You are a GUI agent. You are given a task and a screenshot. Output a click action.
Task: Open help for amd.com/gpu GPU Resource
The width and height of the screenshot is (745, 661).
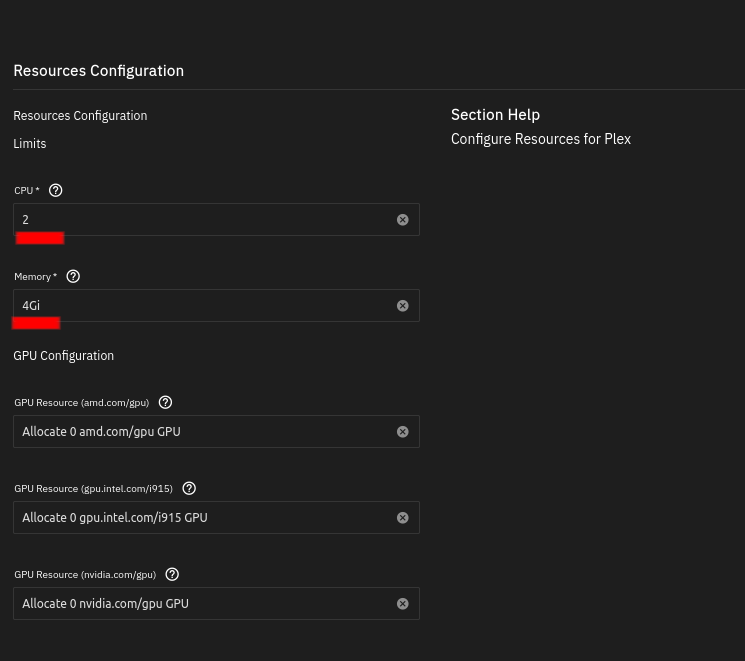click(166, 402)
